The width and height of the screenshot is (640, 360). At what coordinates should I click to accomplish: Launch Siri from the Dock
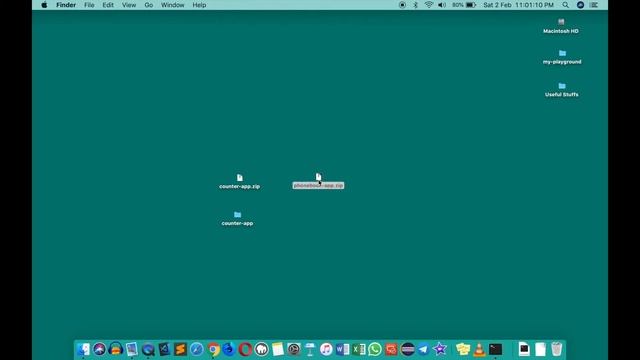coord(99,349)
